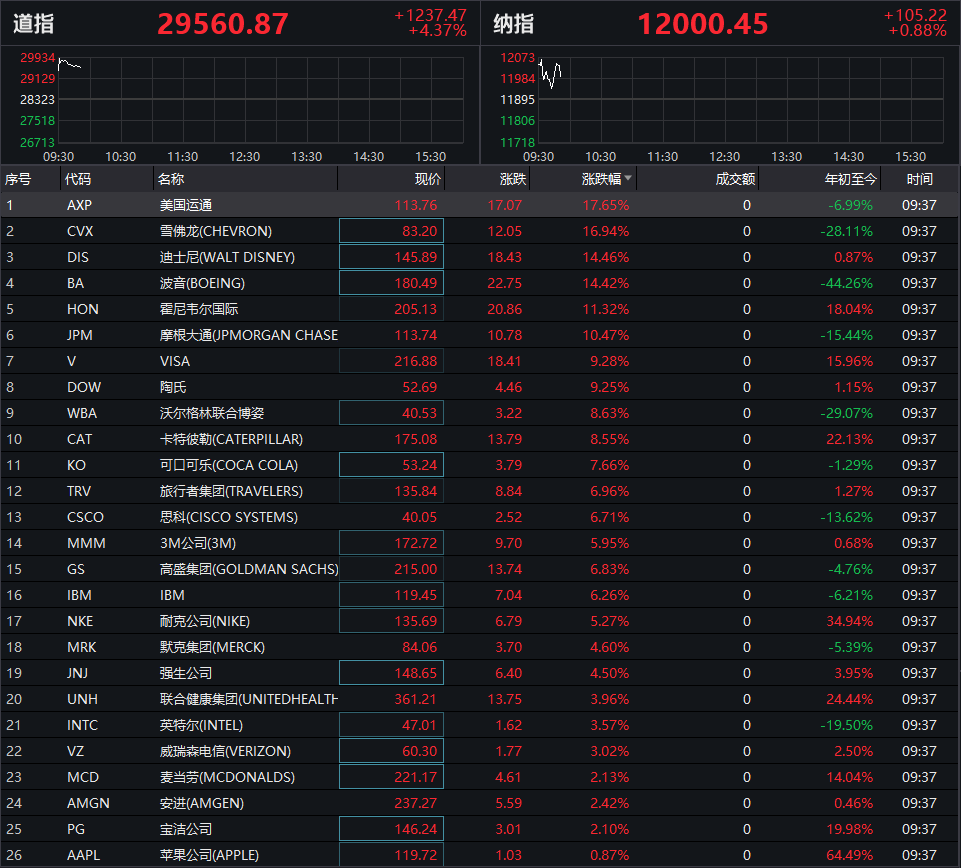Image resolution: width=961 pixels, height=868 pixels.
Task: Click the MCD ticker code
Action: click(83, 777)
